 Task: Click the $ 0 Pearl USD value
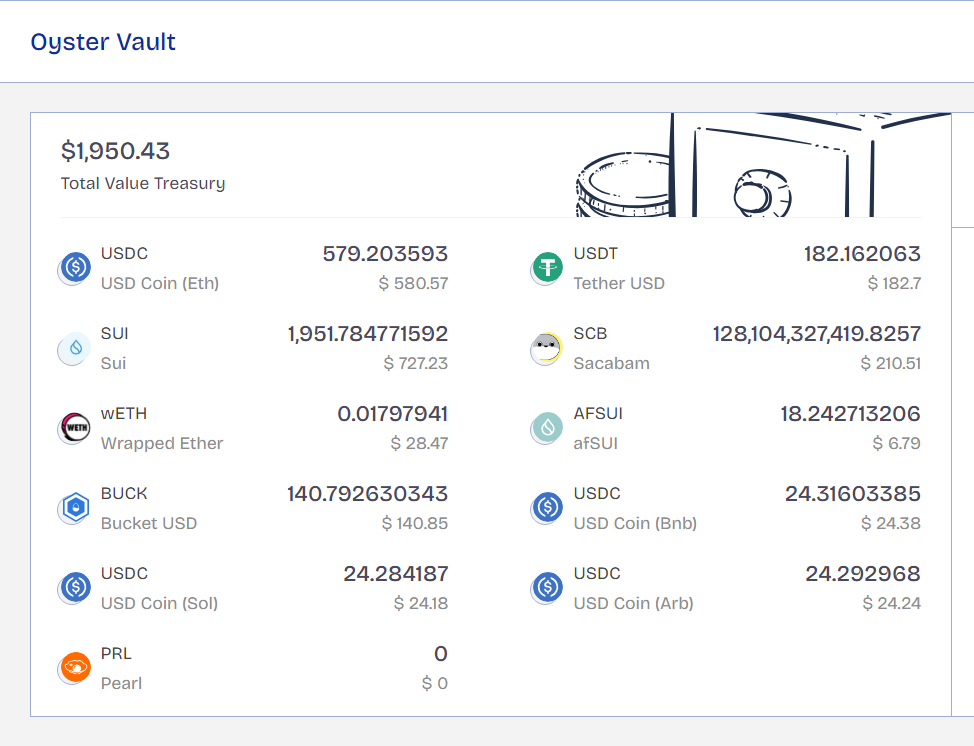point(434,684)
